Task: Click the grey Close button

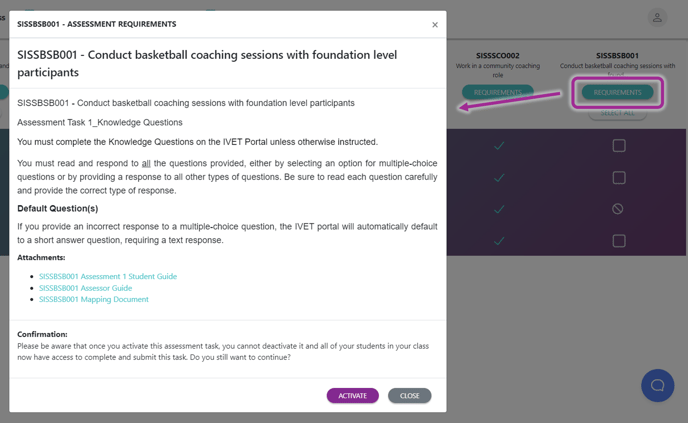Action: coord(409,396)
